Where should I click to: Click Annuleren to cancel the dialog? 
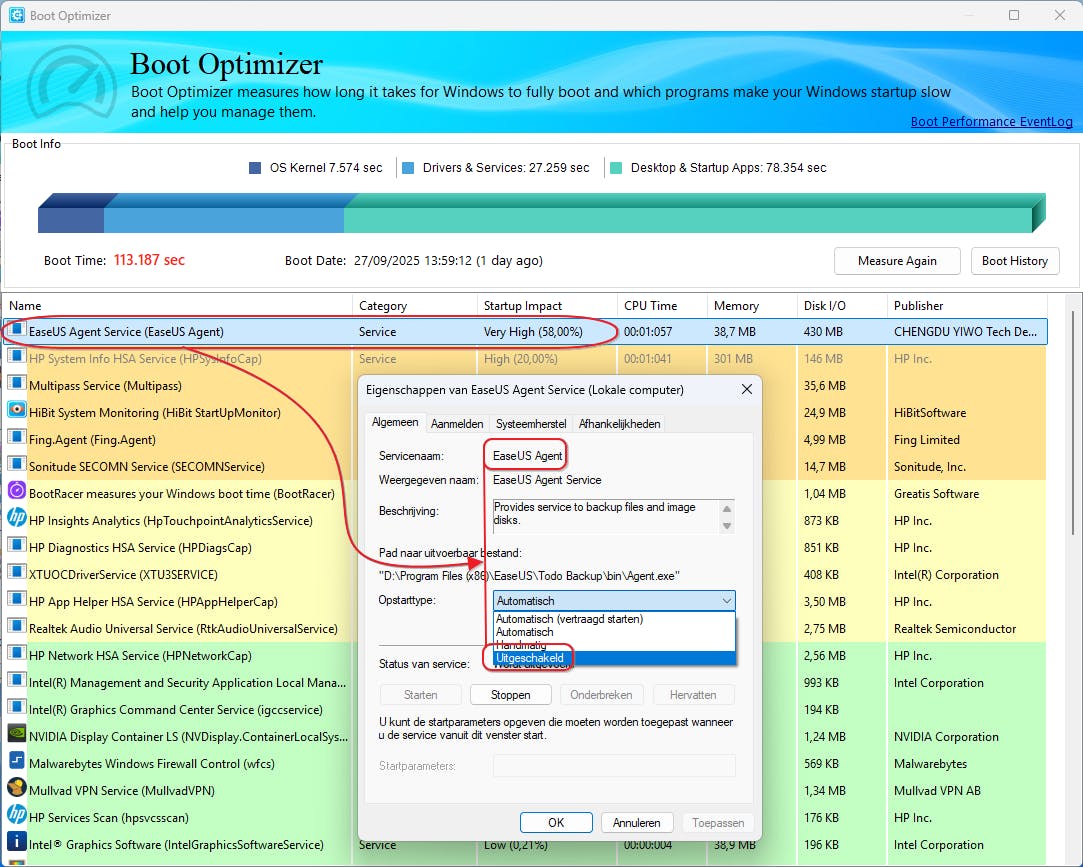point(636,822)
